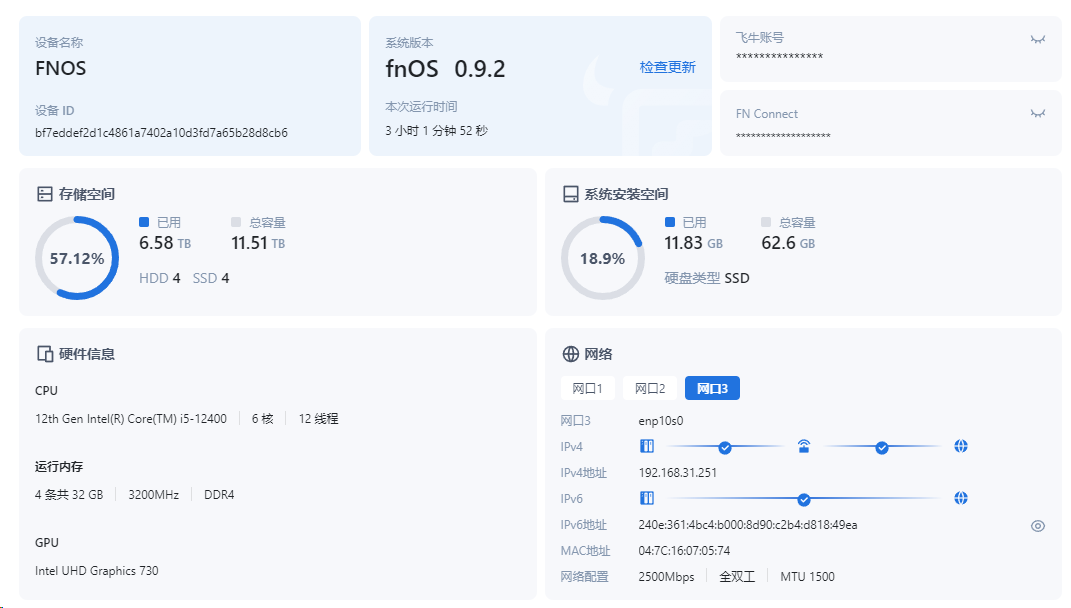Viewport: 1071px width, 608px height.
Task: Switch to the 网口1 network tab
Action: point(588,388)
